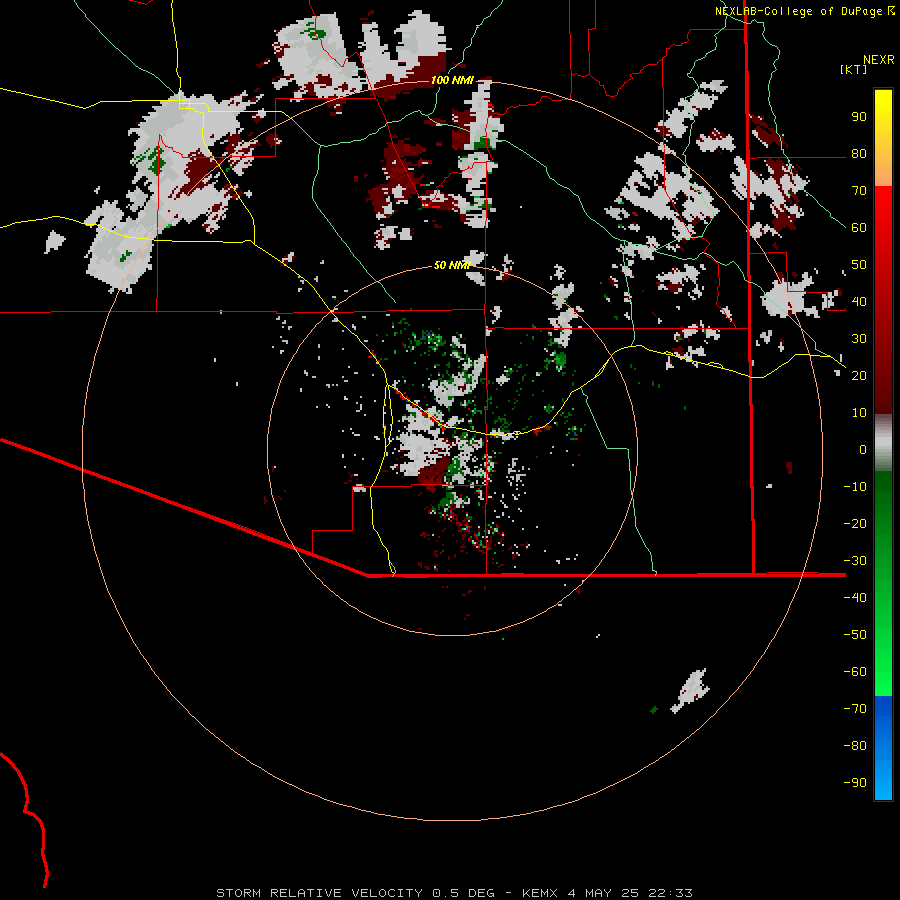Click the -40 value on velocity scale
This screenshot has width=900, height=900.
855,598
